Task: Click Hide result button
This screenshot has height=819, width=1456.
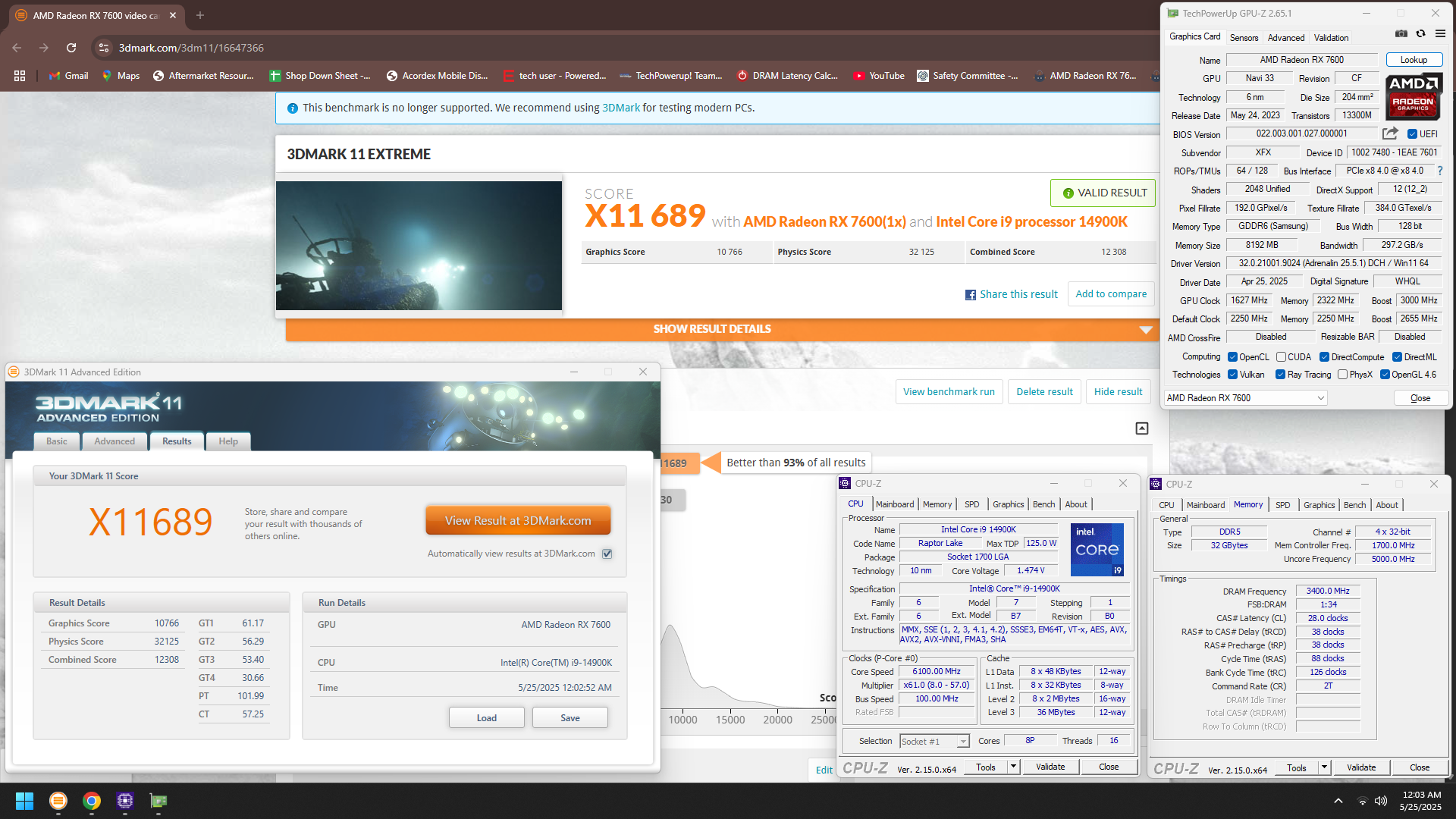Action: pyautogui.click(x=1118, y=392)
